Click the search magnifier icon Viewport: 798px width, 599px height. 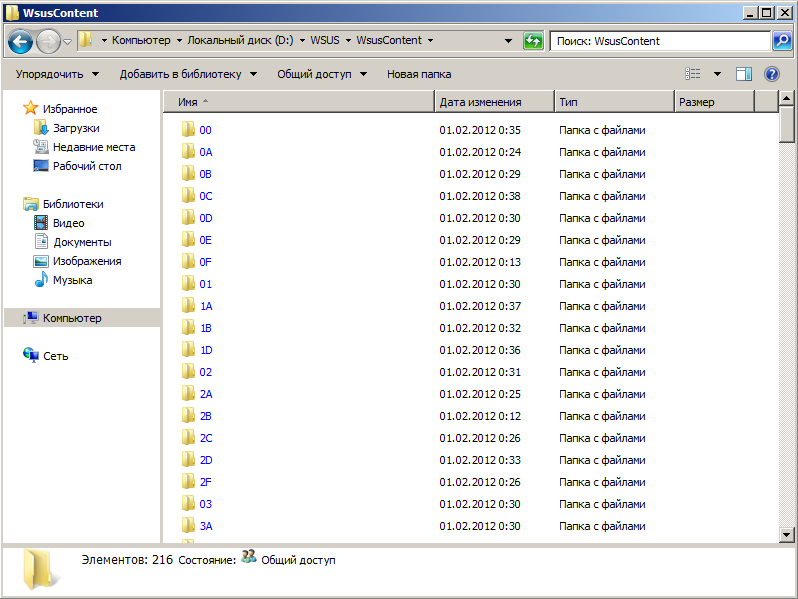click(782, 41)
